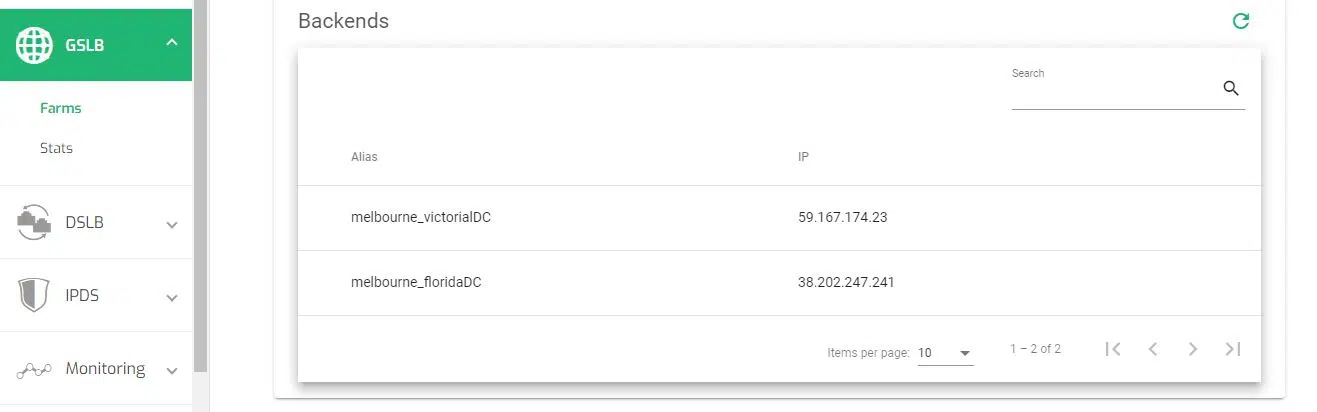Go to previous page of backends
Viewport: 1317px width, 412px height.
click(x=1153, y=349)
